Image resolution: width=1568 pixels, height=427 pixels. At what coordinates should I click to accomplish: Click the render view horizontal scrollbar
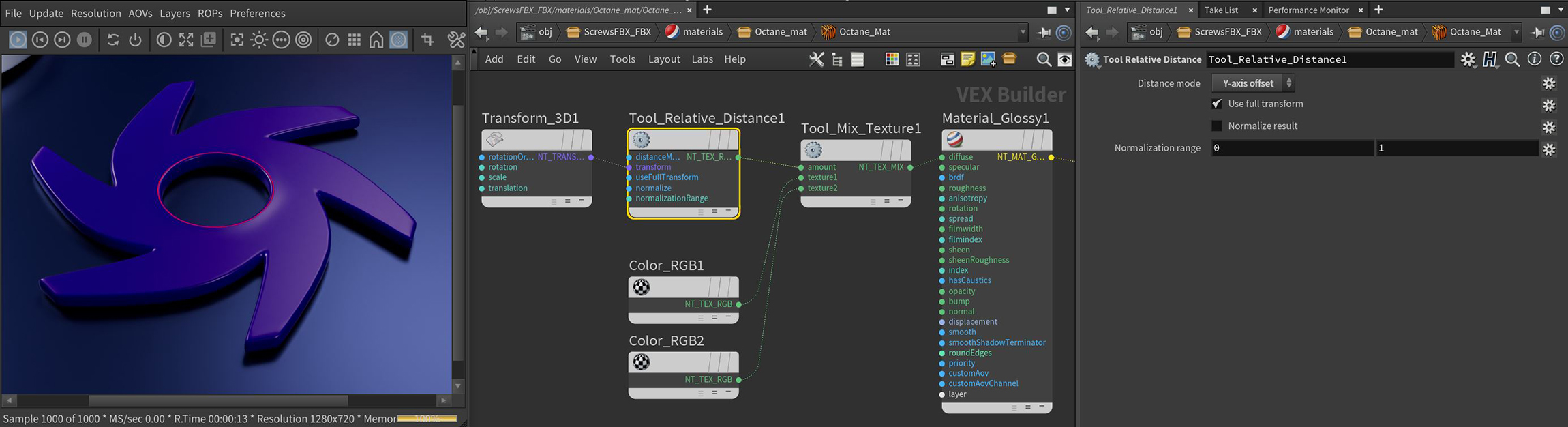coord(218,400)
